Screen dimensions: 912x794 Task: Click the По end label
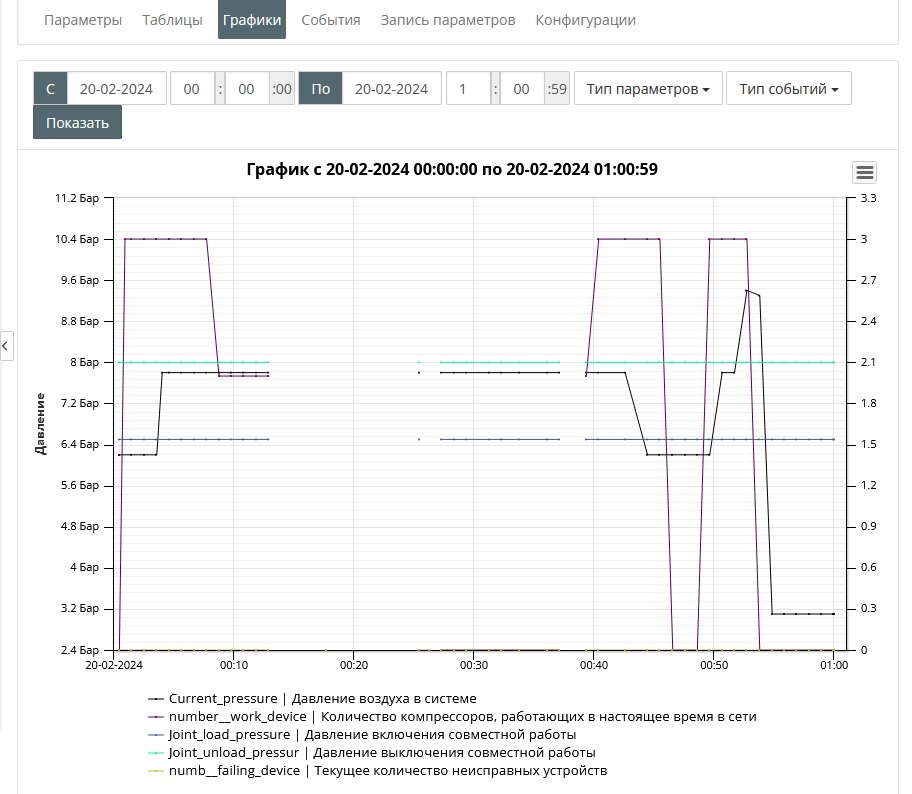pyautogui.click(x=320, y=88)
